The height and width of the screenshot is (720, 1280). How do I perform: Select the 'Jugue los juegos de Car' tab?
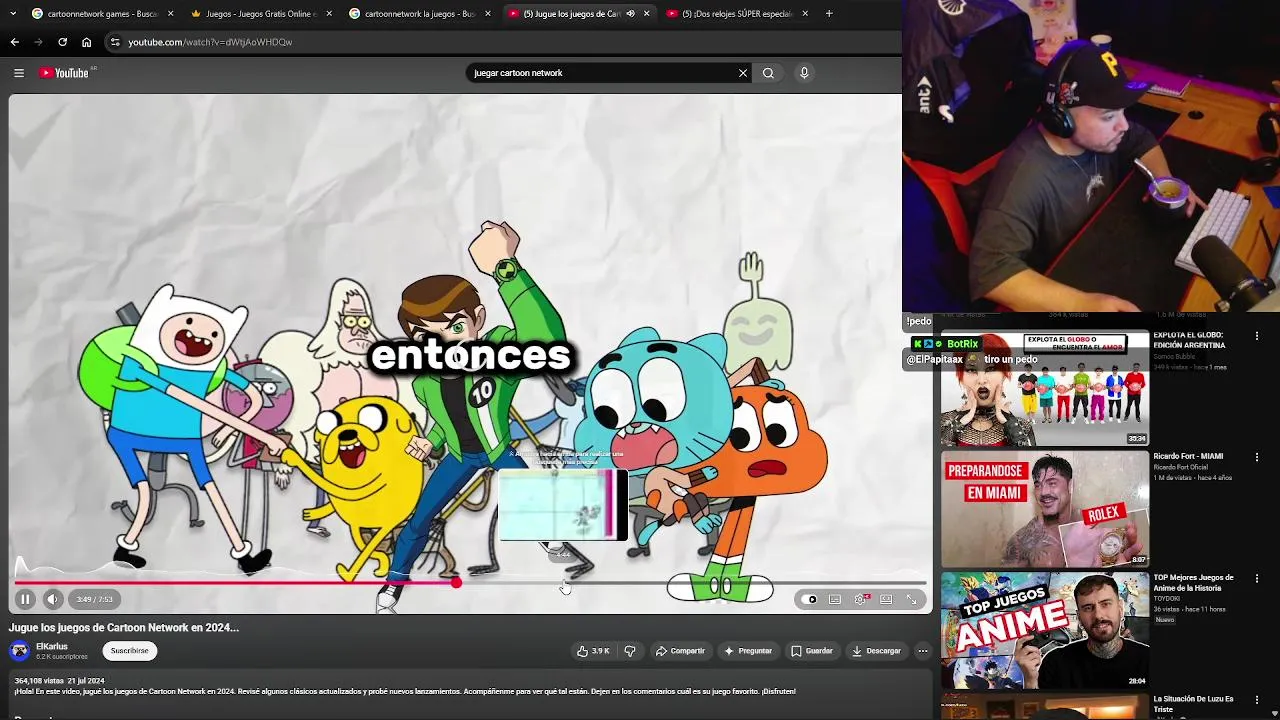(565, 14)
